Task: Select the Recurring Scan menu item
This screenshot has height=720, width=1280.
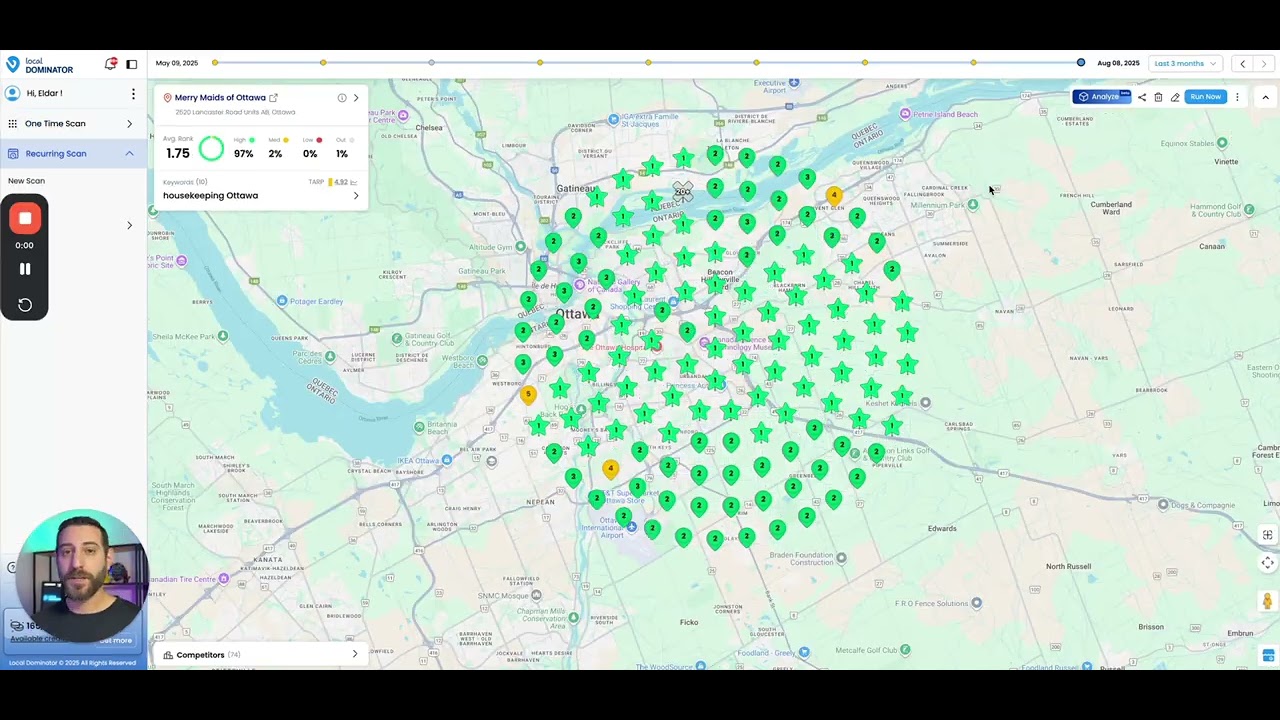Action: pos(73,154)
